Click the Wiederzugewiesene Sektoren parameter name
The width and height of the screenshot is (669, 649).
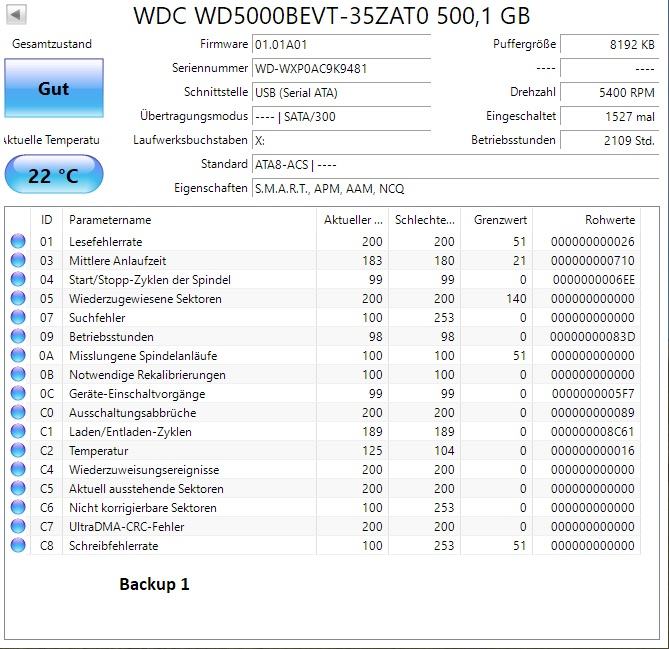pos(145,299)
